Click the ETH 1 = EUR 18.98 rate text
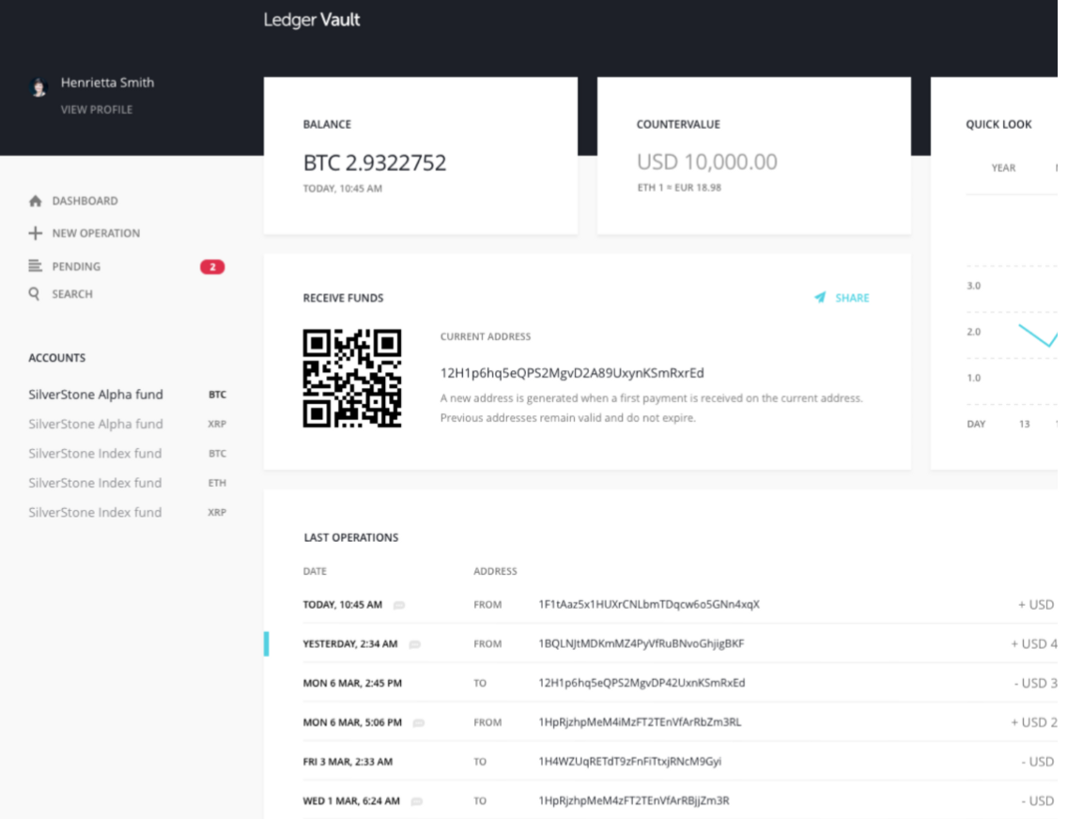The width and height of the screenshot is (1067, 819). pyautogui.click(x=678, y=188)
